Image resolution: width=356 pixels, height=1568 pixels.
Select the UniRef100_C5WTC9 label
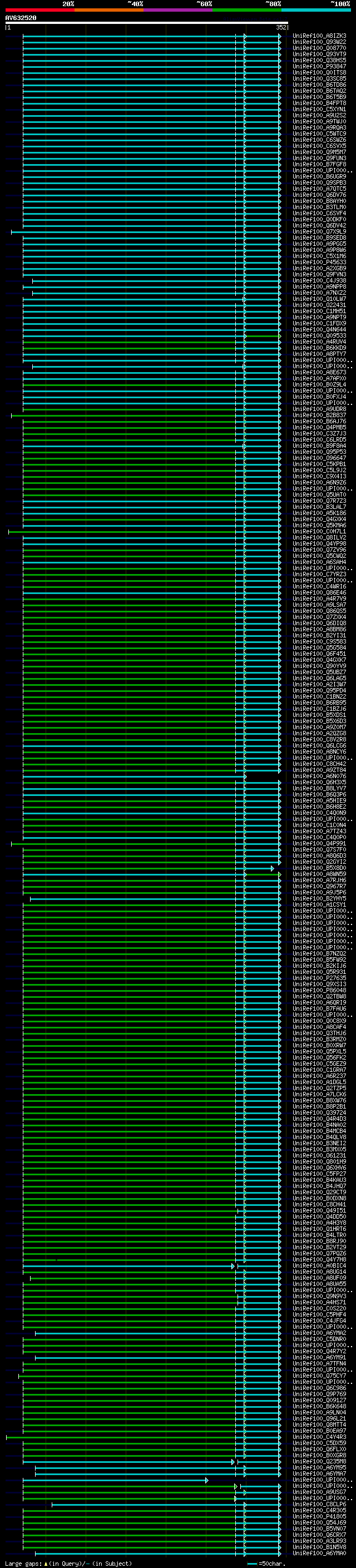(x=319, y=134)
